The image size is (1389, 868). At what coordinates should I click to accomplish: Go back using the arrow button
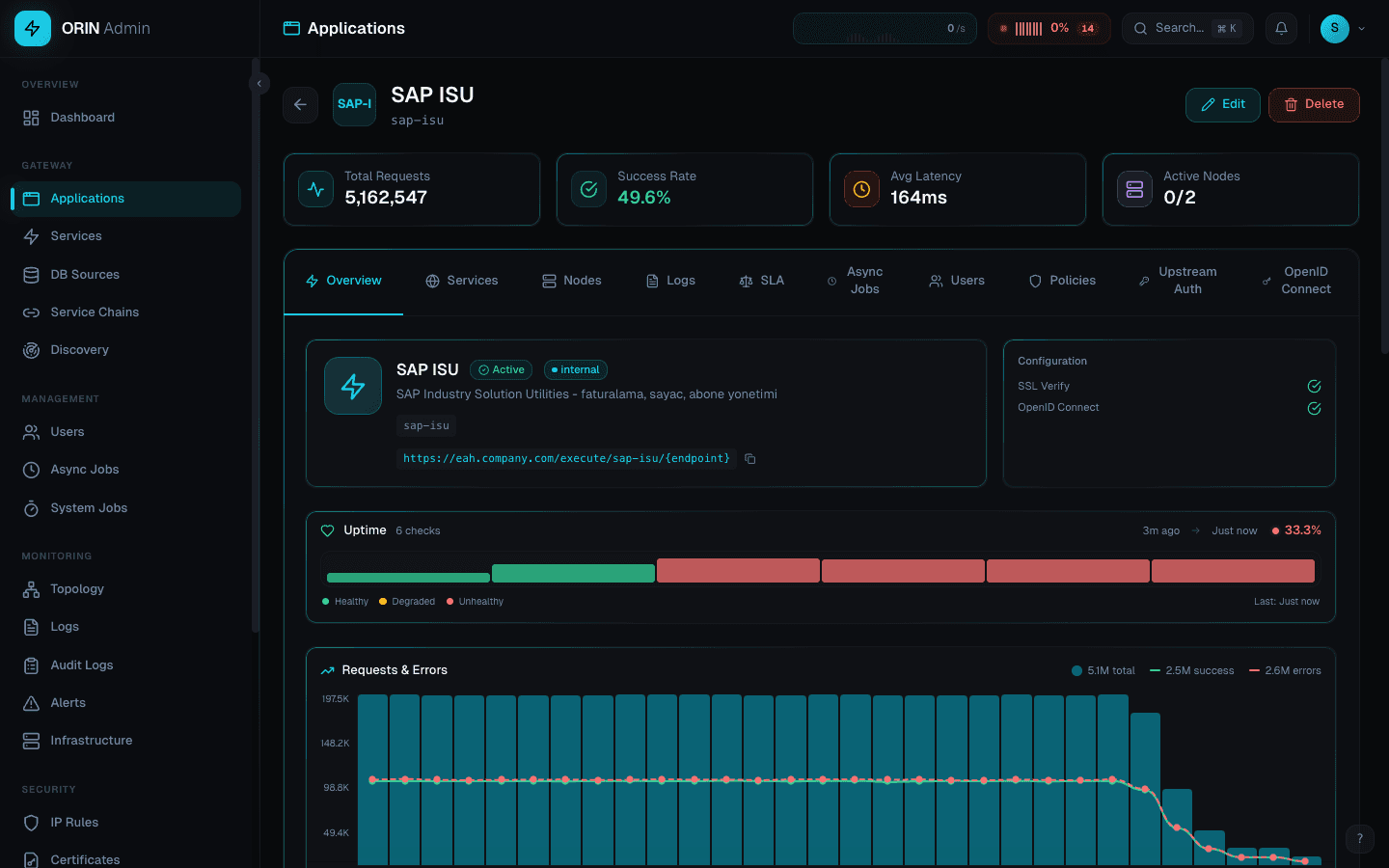[300, 104]
